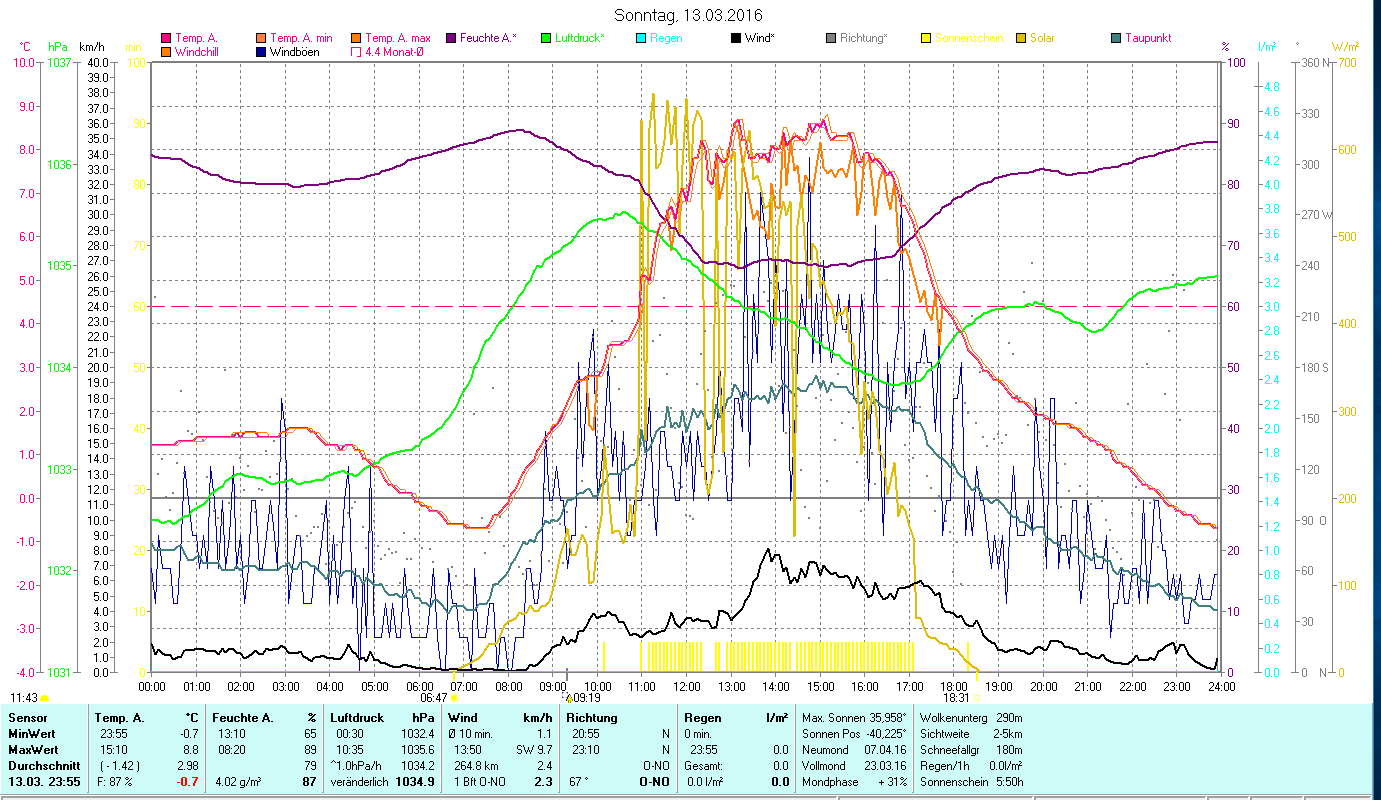This screenshot has width=1381, height=800.
Task: Click the sunset marker at 18:31
Action: pyautogui.click(x=977, y=698)
